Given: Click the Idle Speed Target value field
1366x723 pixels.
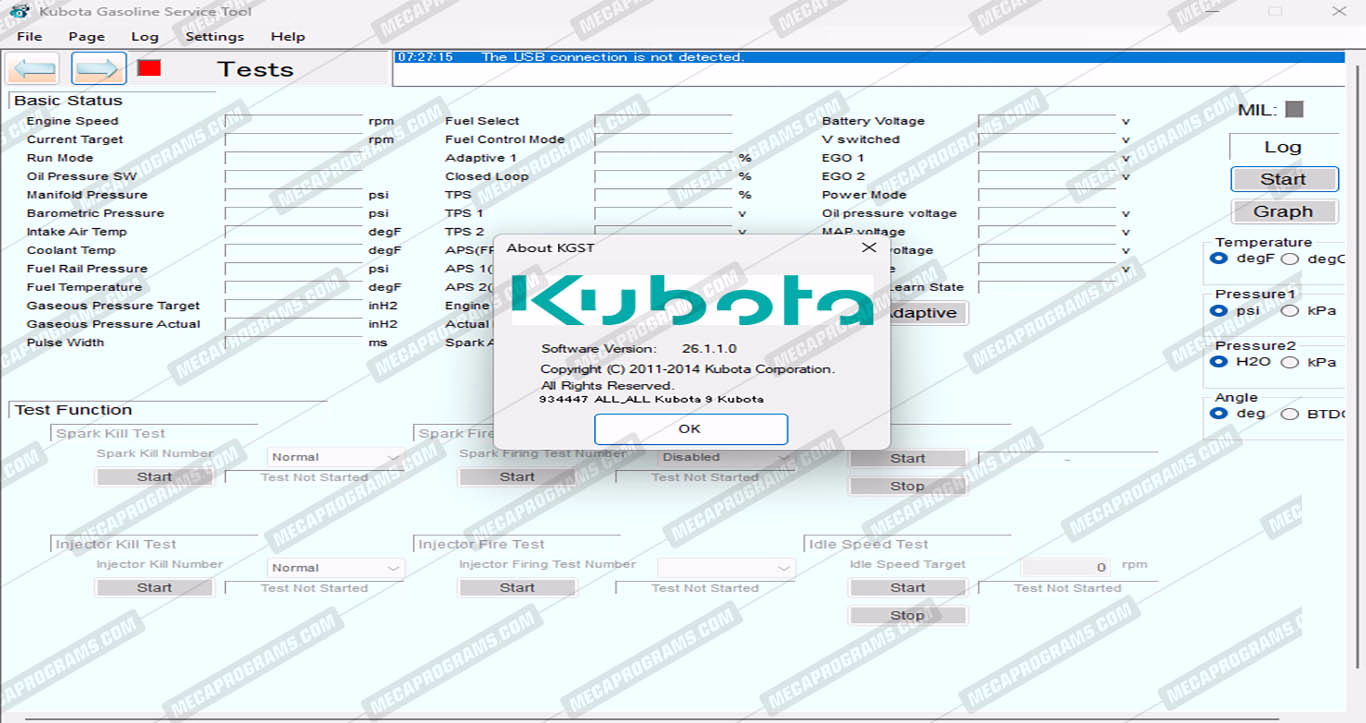Looking at the screenshot, I should [1066, 567].
